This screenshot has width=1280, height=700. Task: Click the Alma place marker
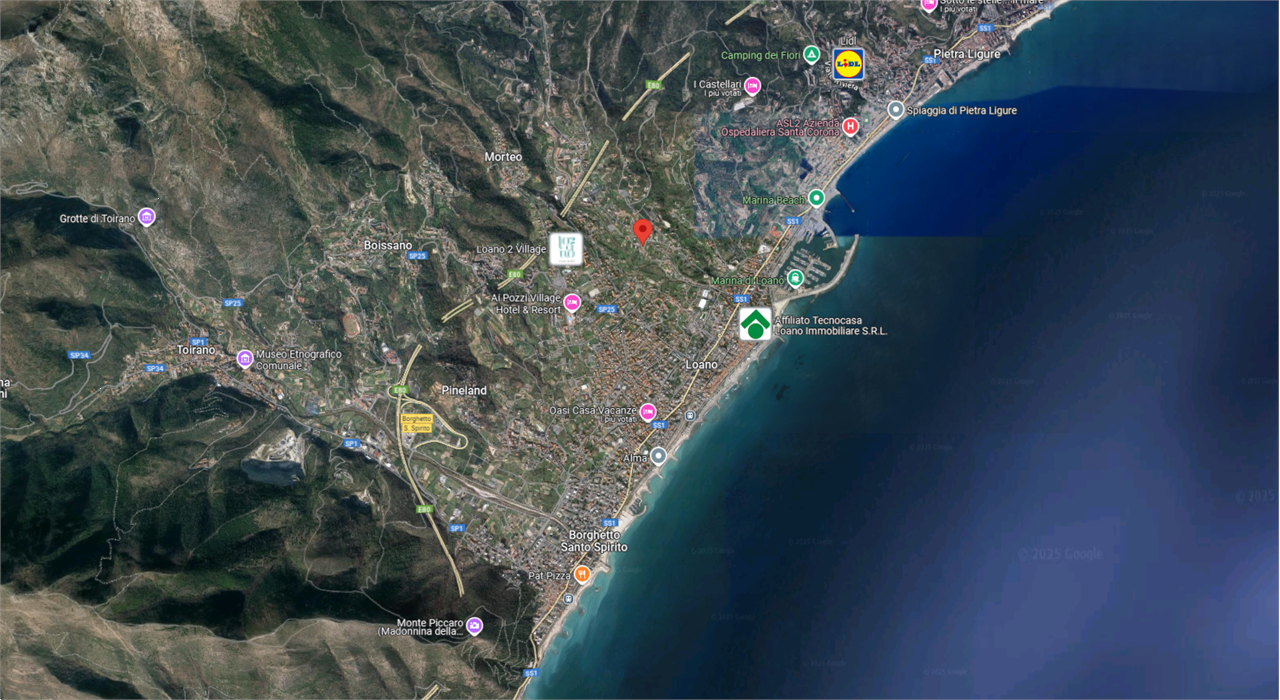coord(658,456)
